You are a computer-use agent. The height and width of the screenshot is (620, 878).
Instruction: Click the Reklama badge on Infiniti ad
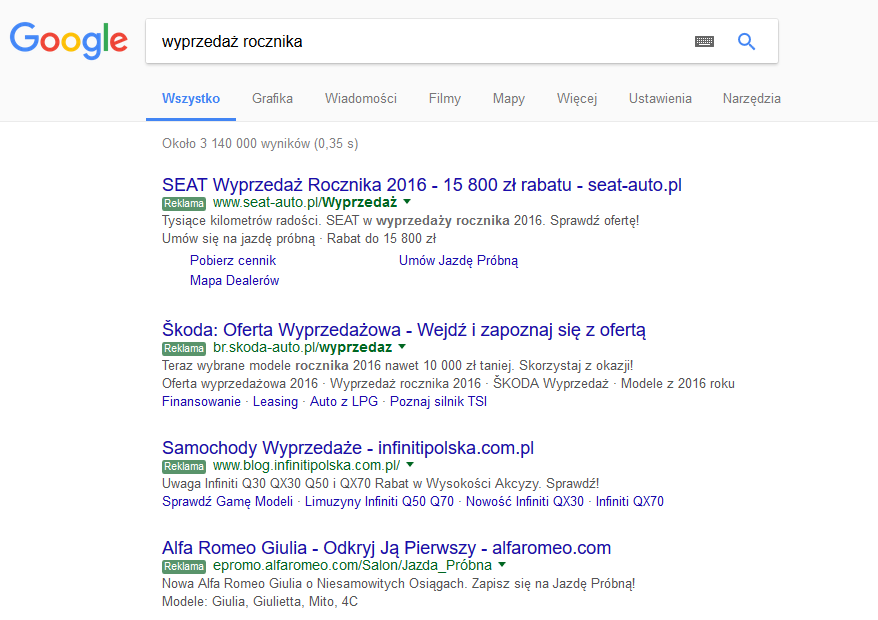[184, 467]
